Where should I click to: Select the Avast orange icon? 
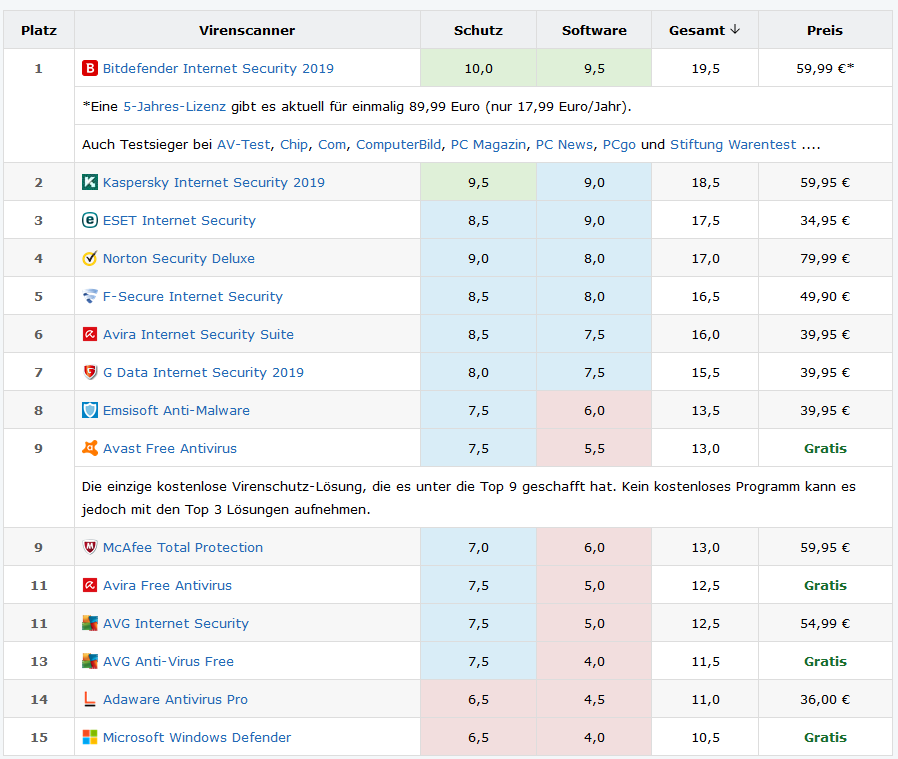point(88,448)
